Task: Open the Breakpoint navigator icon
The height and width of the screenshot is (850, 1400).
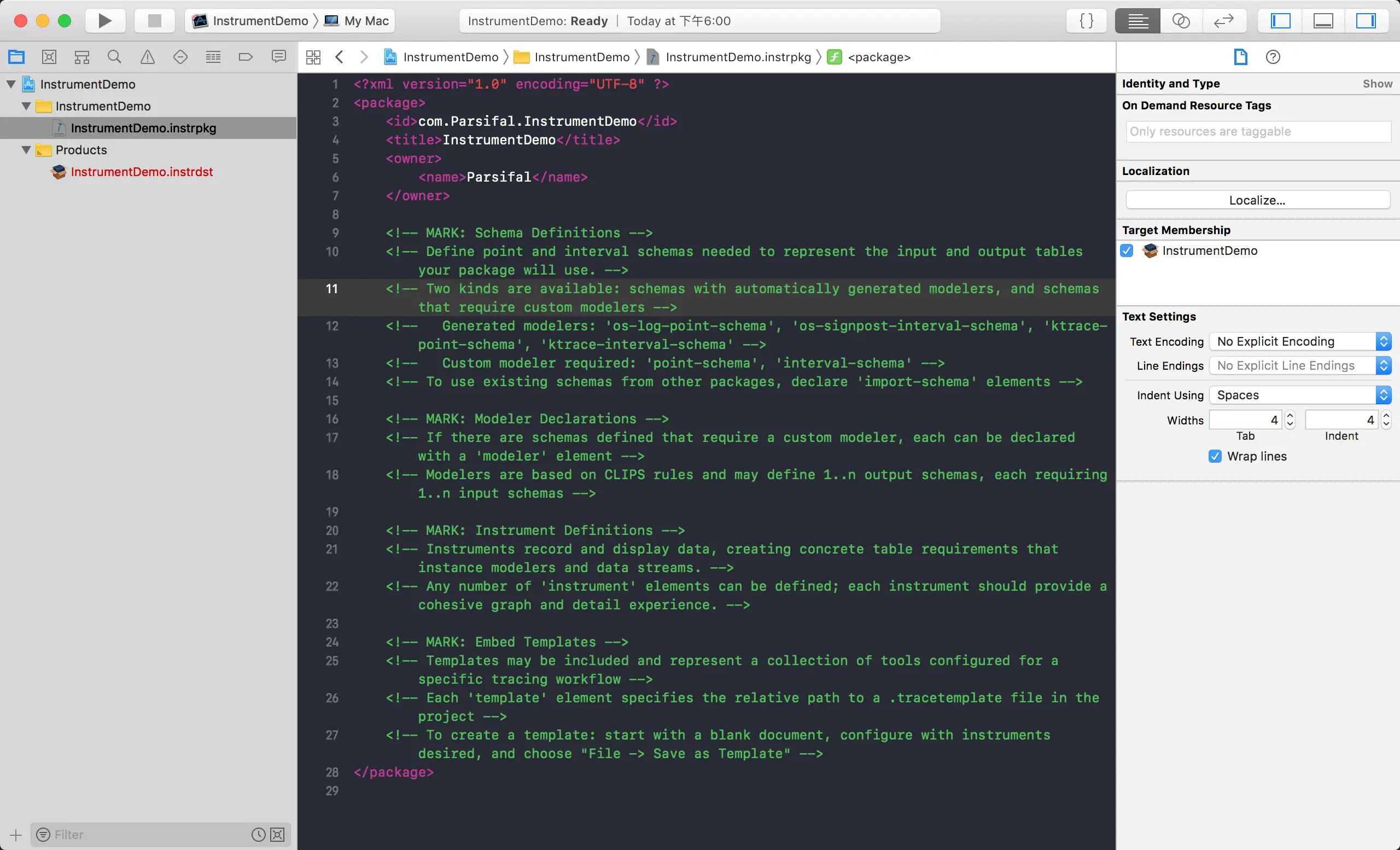Action: [246, 57]
